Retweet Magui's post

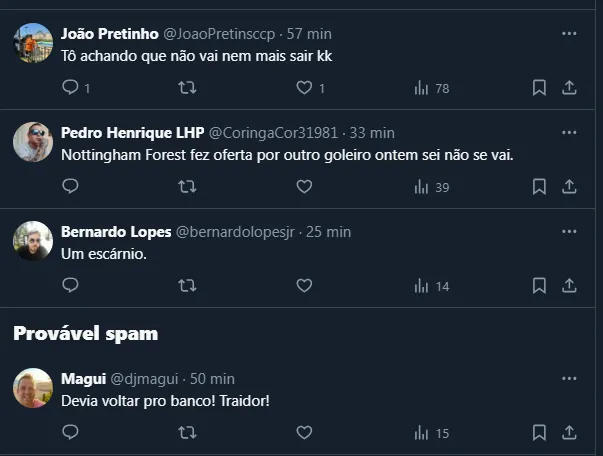click(187, 432)
